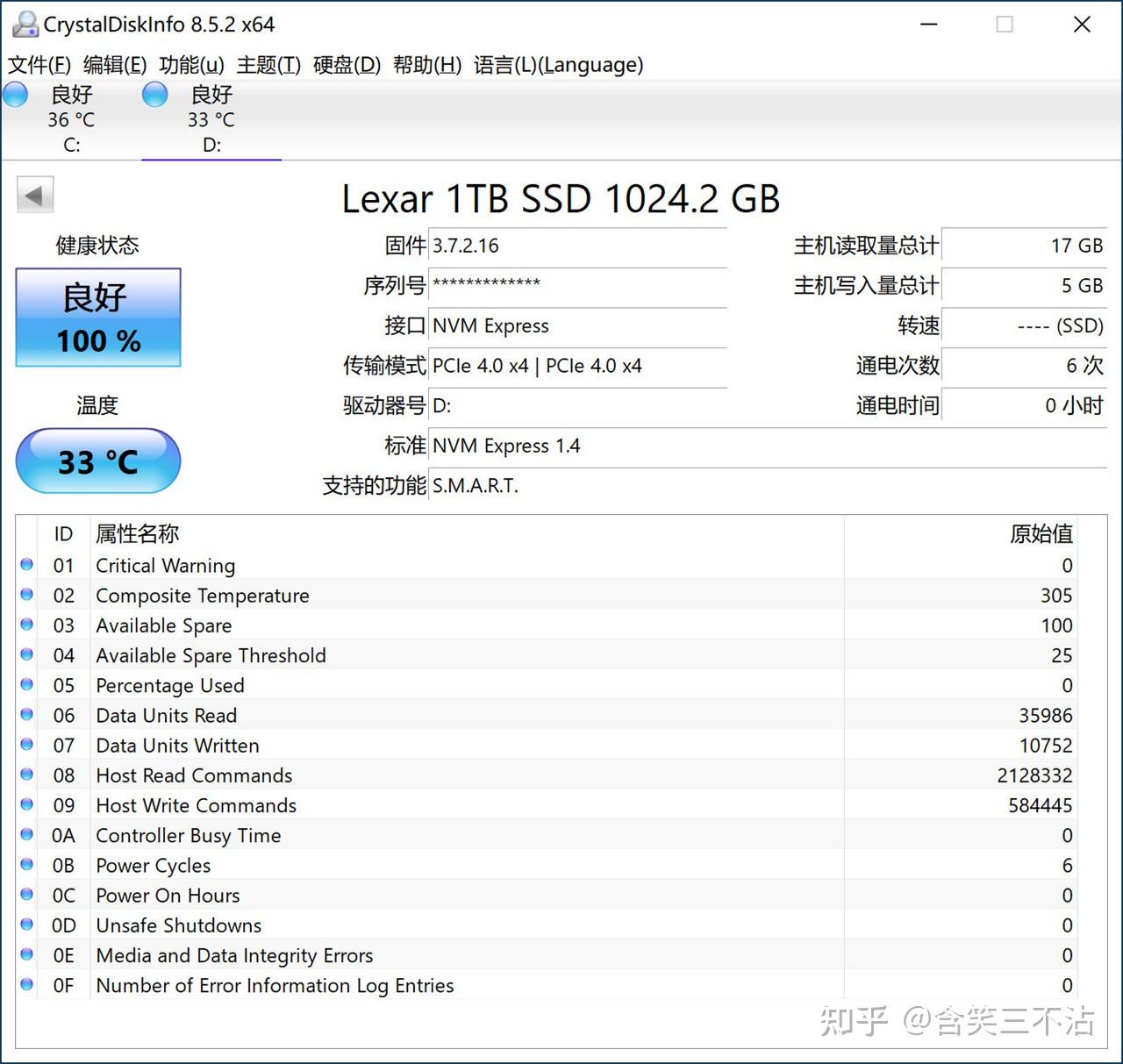Click the status icon for Power Cycles

(26, 865)
